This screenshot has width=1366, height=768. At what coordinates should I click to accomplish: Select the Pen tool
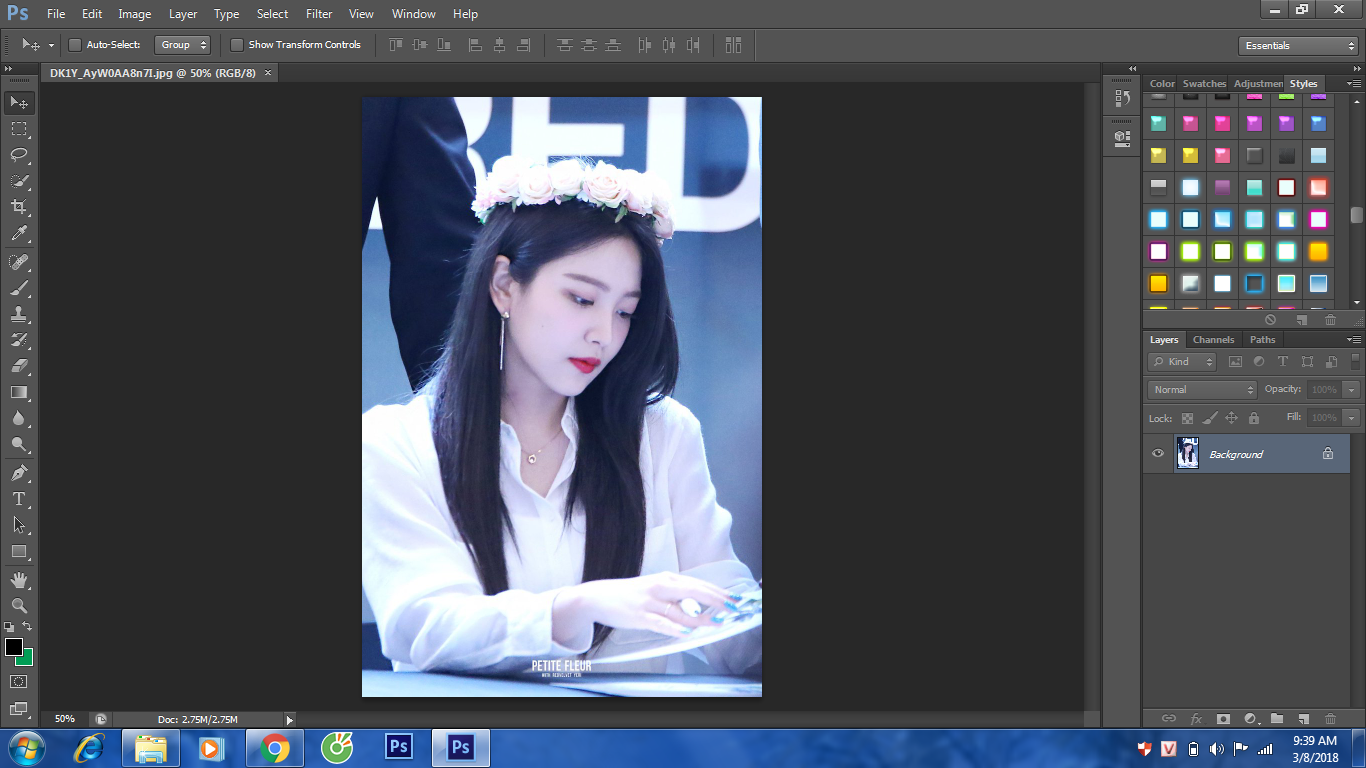click(x=19, y=472)
